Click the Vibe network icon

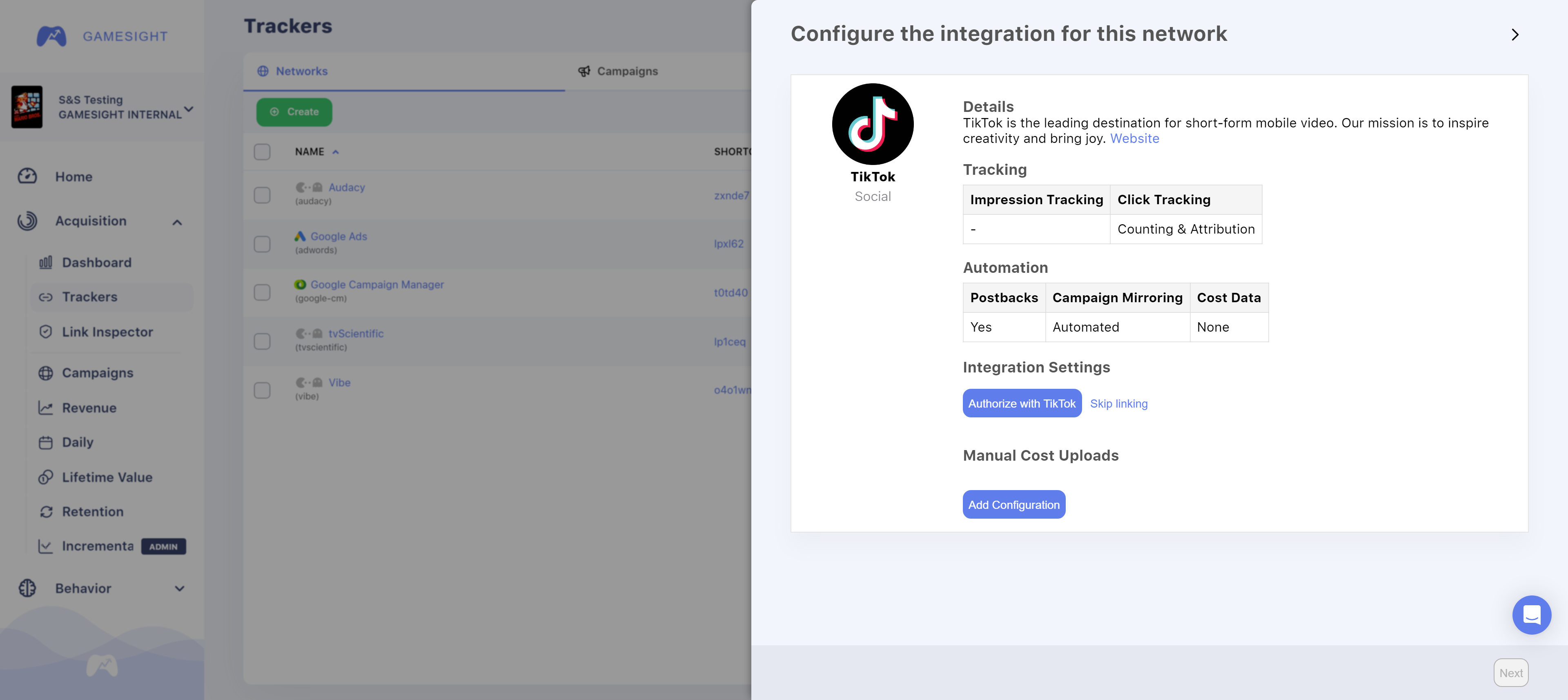(x=309, y=383)
